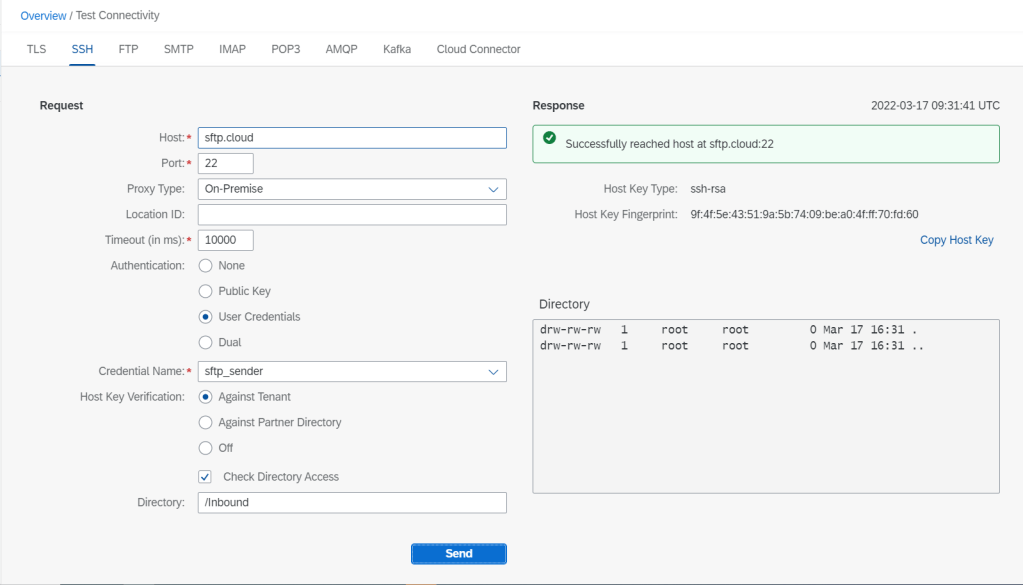Screen dimensions: 1023x585
Task: Click the green success checkmark icon
Action: pyautogui.click(x=549, y=139)
